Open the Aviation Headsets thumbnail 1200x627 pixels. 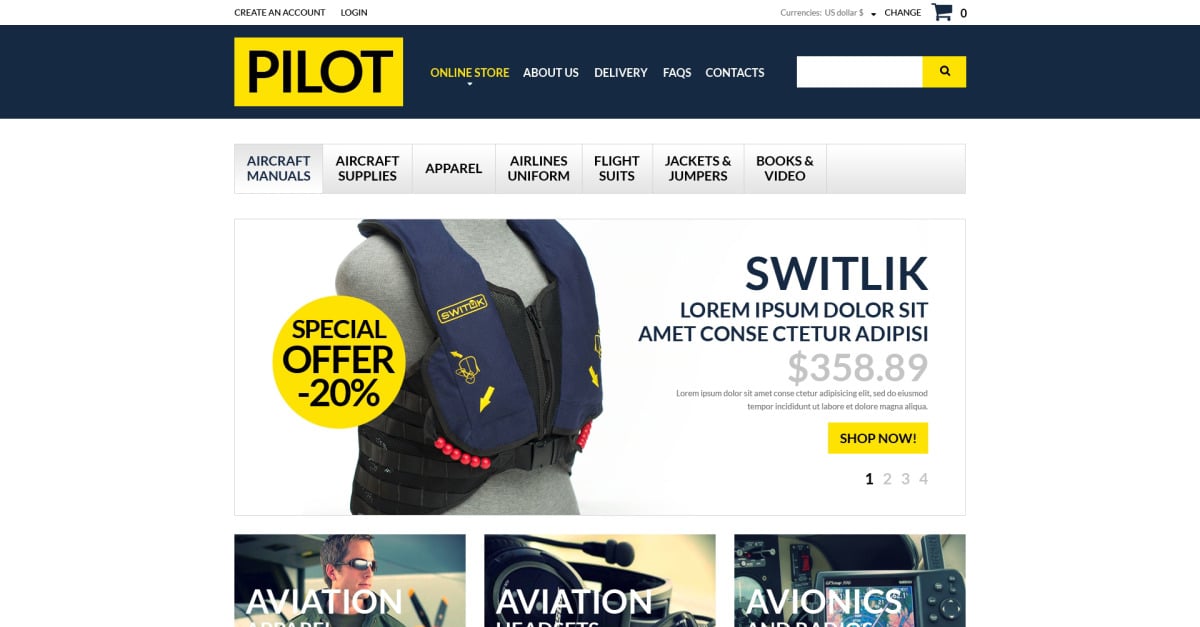(600, 580)
